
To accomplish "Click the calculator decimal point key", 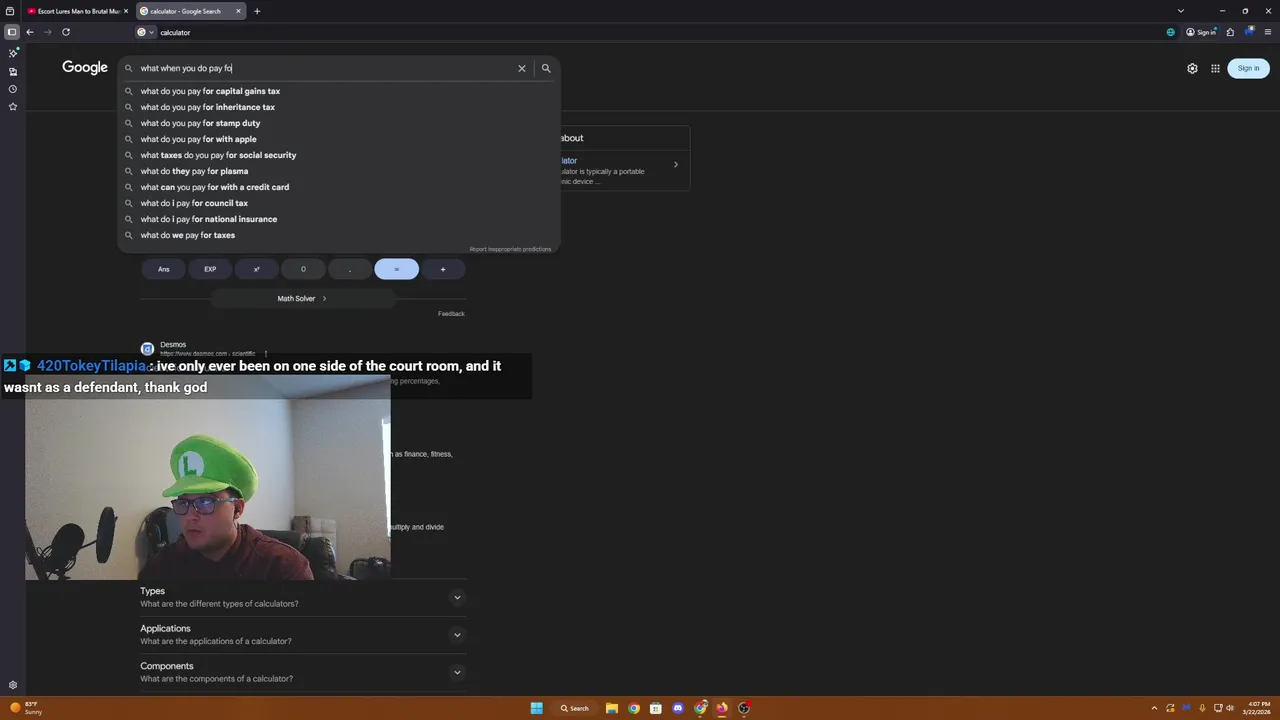I will (350, 269).
